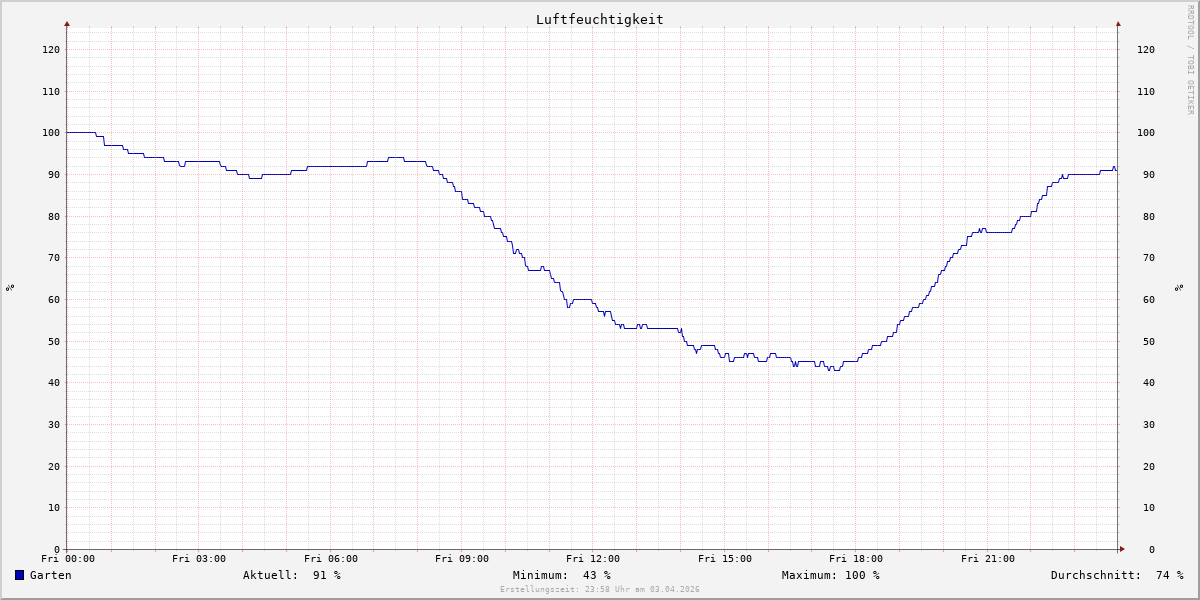This screenshot has height=600, width=1200.
Task: Click the Durchschnitt 74 % statistic
Action: (1116, 575)
